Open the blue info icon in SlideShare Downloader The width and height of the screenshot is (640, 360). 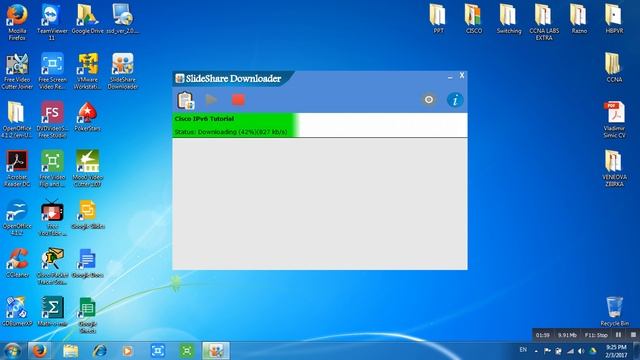455,100
